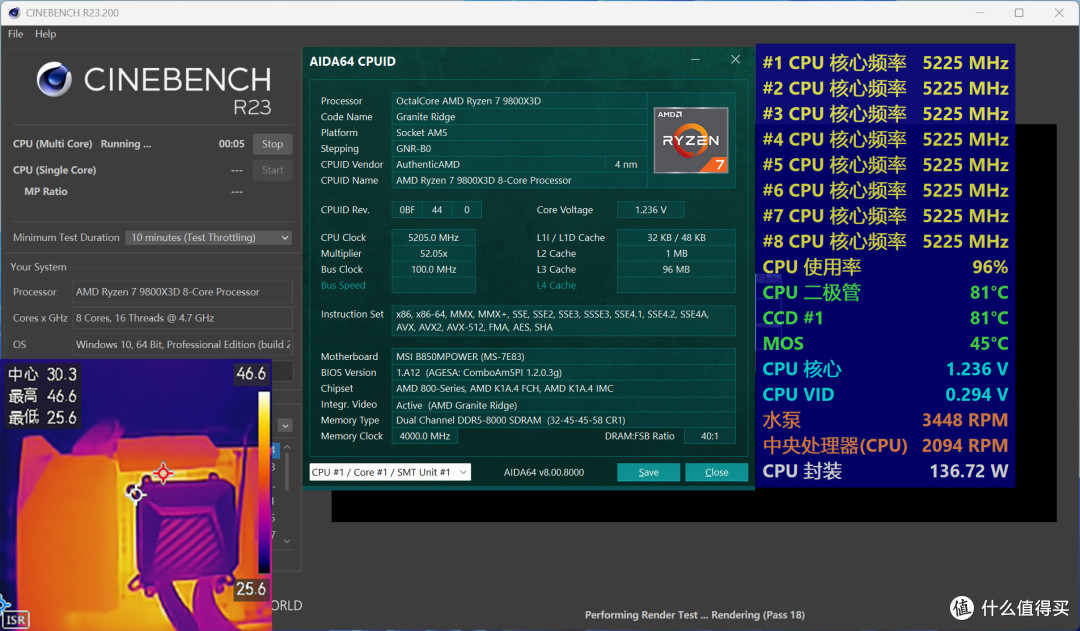Click the Memory Clock value 4000.0 MHz
Image resolution: width=1080 pixels, height=631 pixels.
click(424, 436)
